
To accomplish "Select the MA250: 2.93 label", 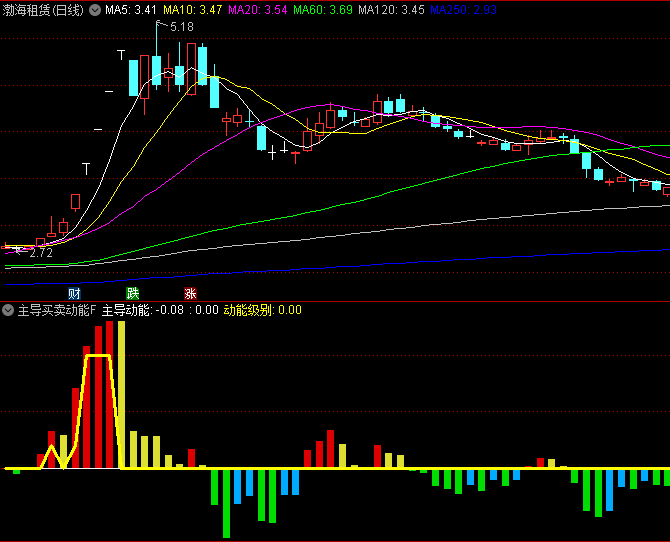I will pyautogui.click(x=464, y=10).
